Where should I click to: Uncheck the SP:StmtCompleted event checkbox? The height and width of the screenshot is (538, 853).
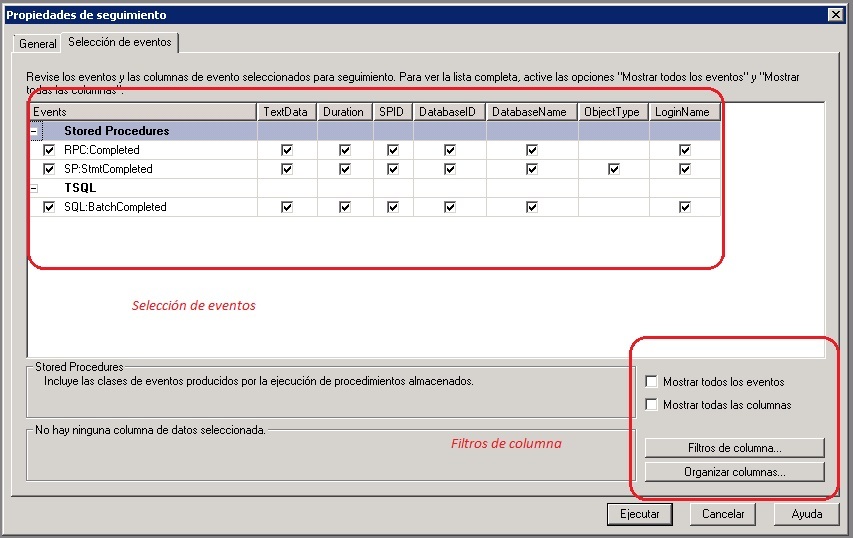(49, 169)
